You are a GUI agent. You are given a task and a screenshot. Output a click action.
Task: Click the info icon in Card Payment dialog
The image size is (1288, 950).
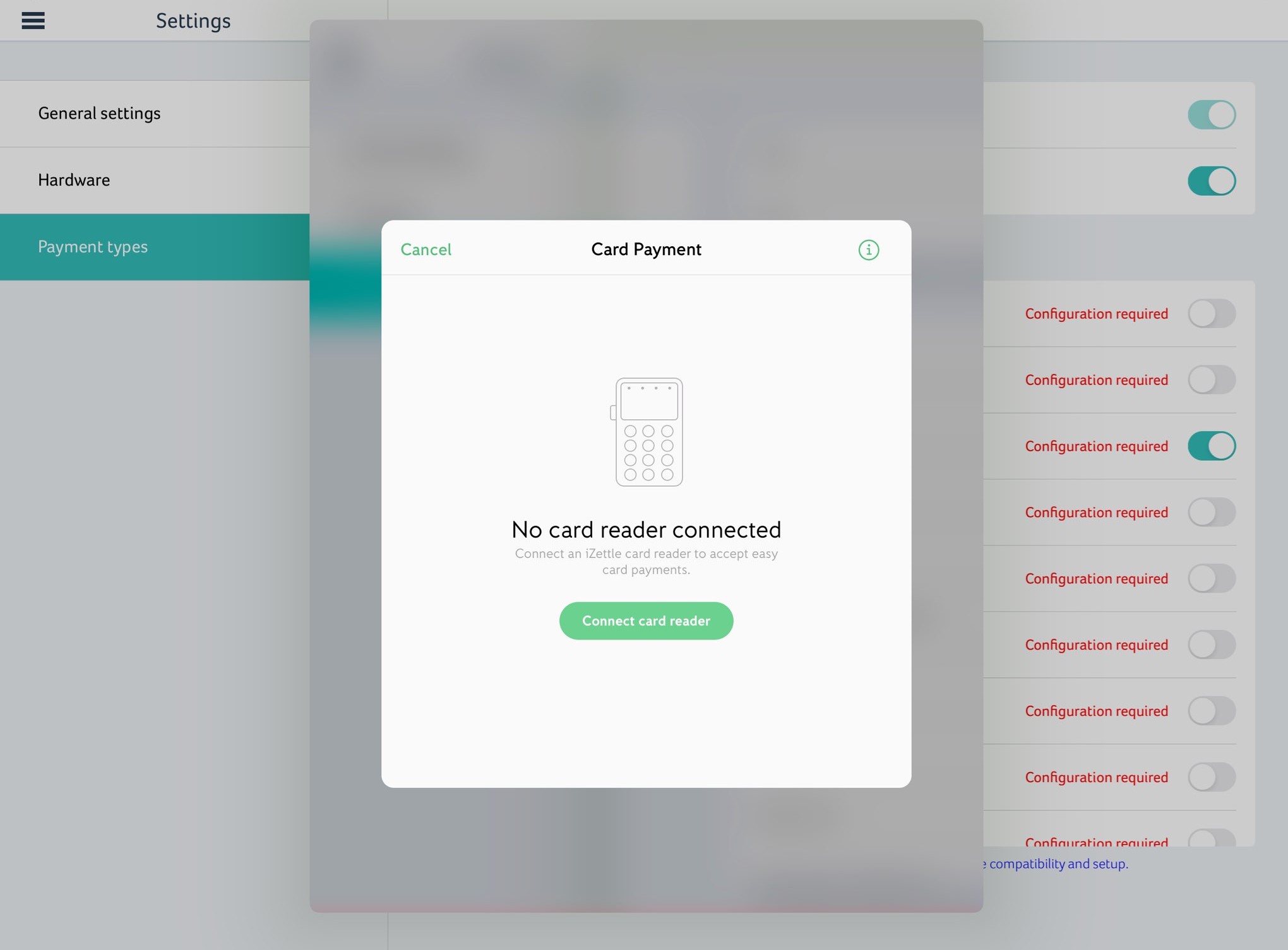[868, 250]
